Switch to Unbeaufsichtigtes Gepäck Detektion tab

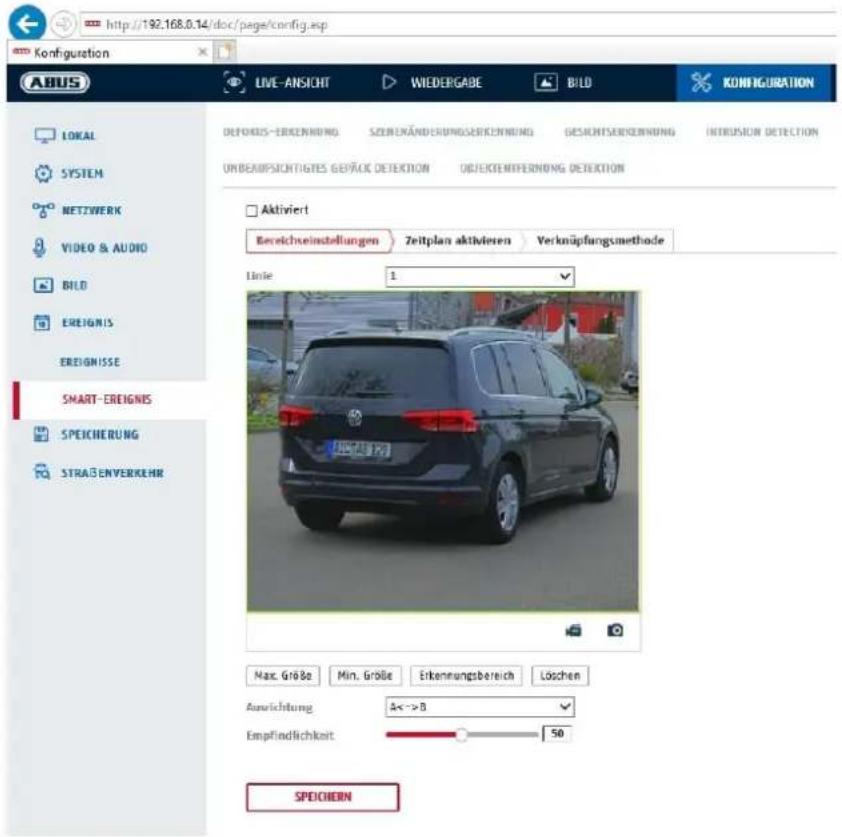click(326, 168)
